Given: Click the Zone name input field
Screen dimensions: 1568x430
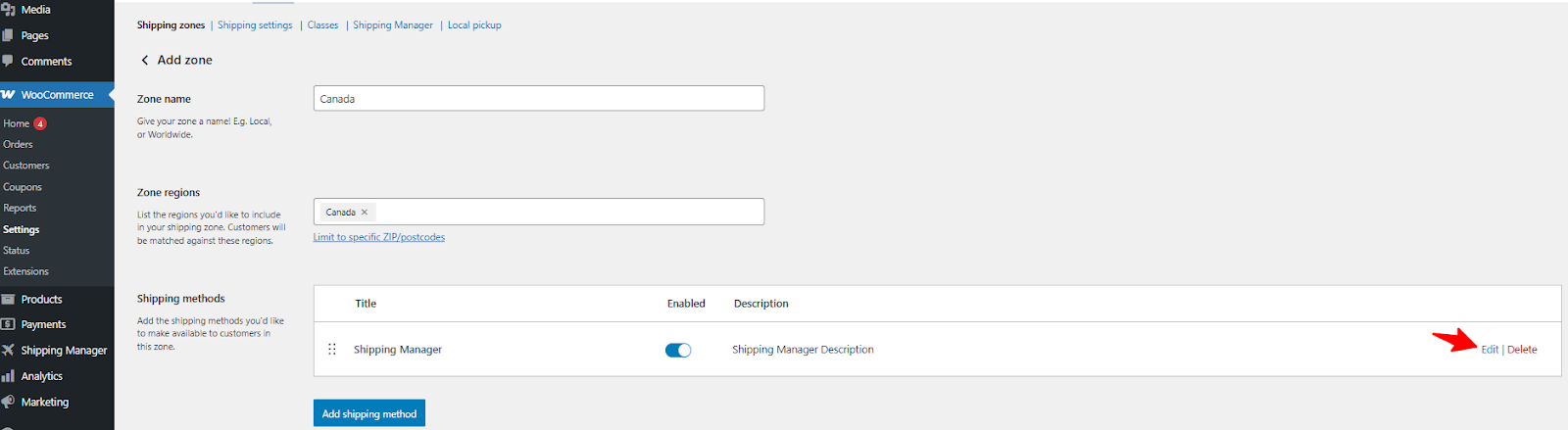Looking at the screenshot, I should click(539, 98).
